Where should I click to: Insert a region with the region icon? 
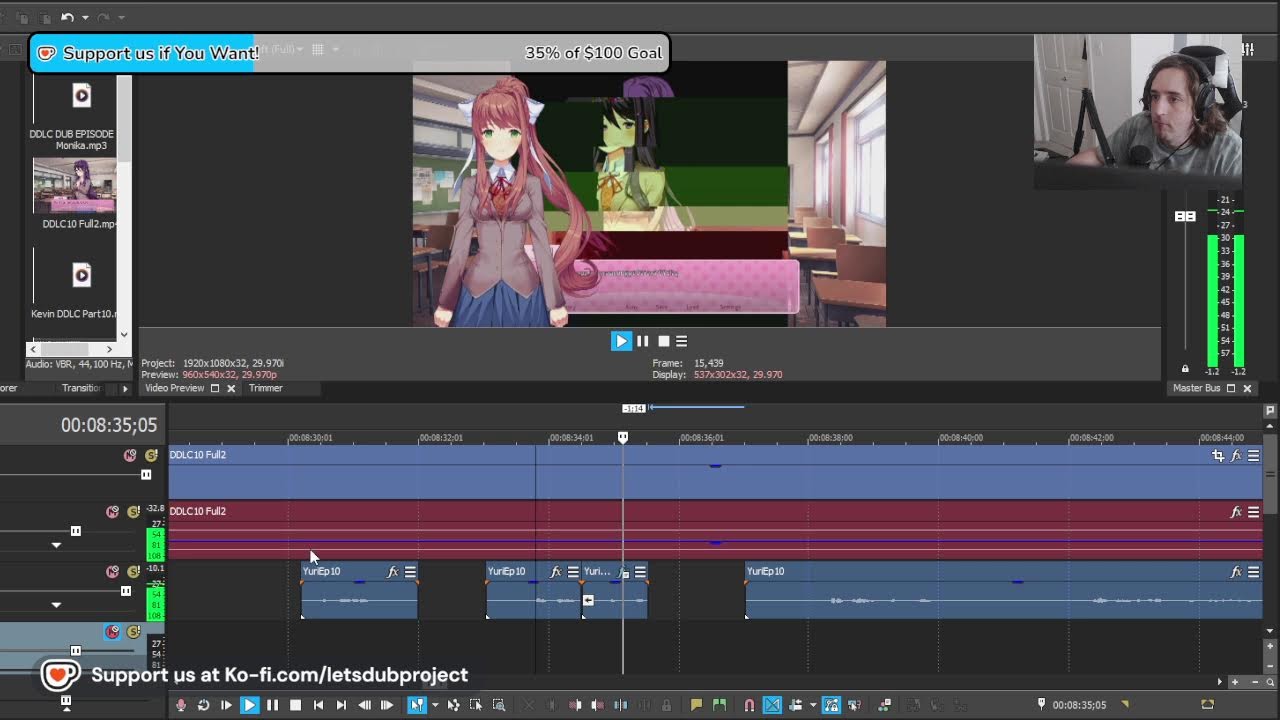(x=719, y=705)
